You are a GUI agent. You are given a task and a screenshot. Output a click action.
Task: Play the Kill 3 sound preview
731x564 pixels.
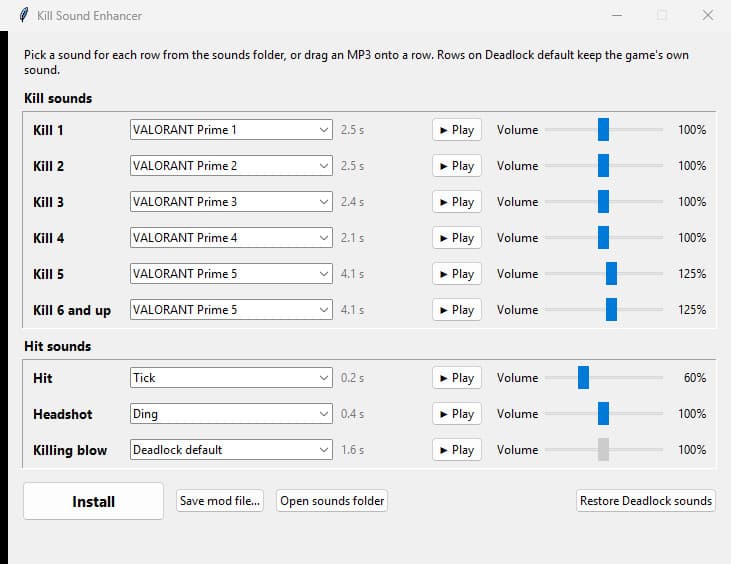(456, 202)
